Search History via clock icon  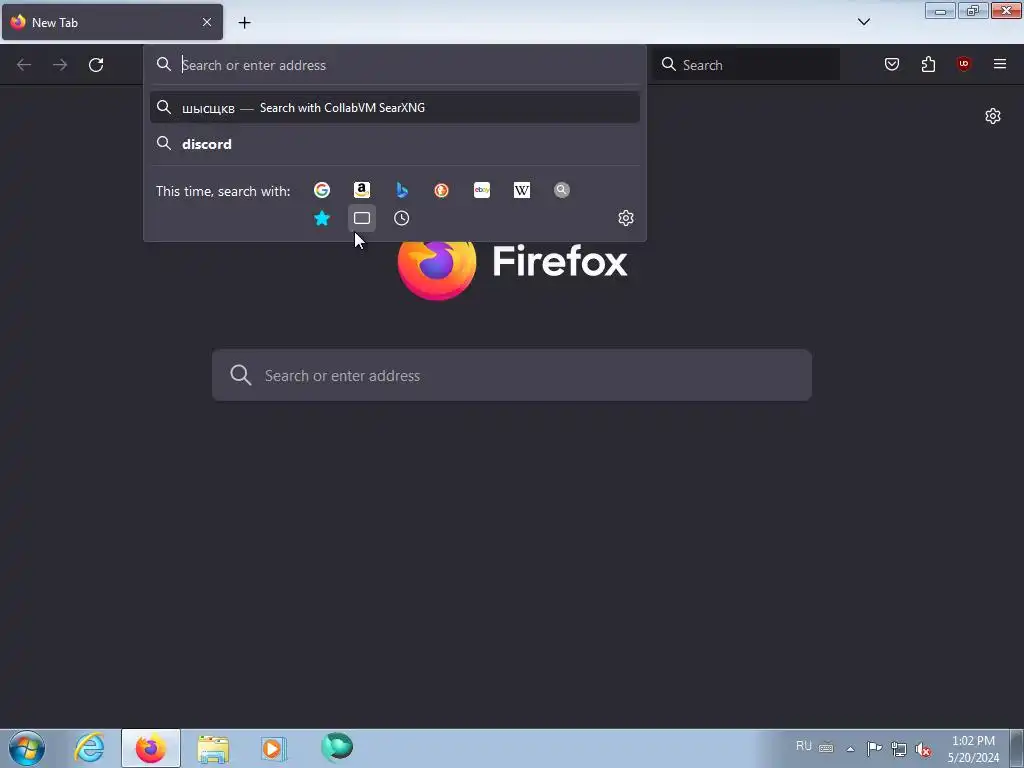(x=402, y=218)
